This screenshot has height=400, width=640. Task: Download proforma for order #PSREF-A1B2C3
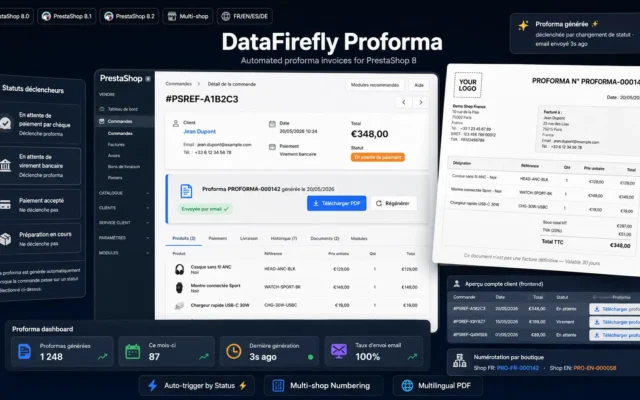tap(615, 309)
